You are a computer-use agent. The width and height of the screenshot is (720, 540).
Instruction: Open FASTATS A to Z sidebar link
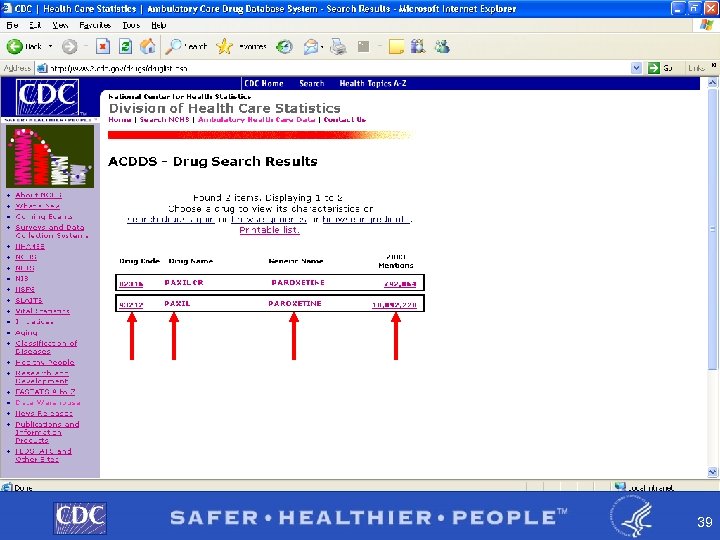tap(45, 392)
